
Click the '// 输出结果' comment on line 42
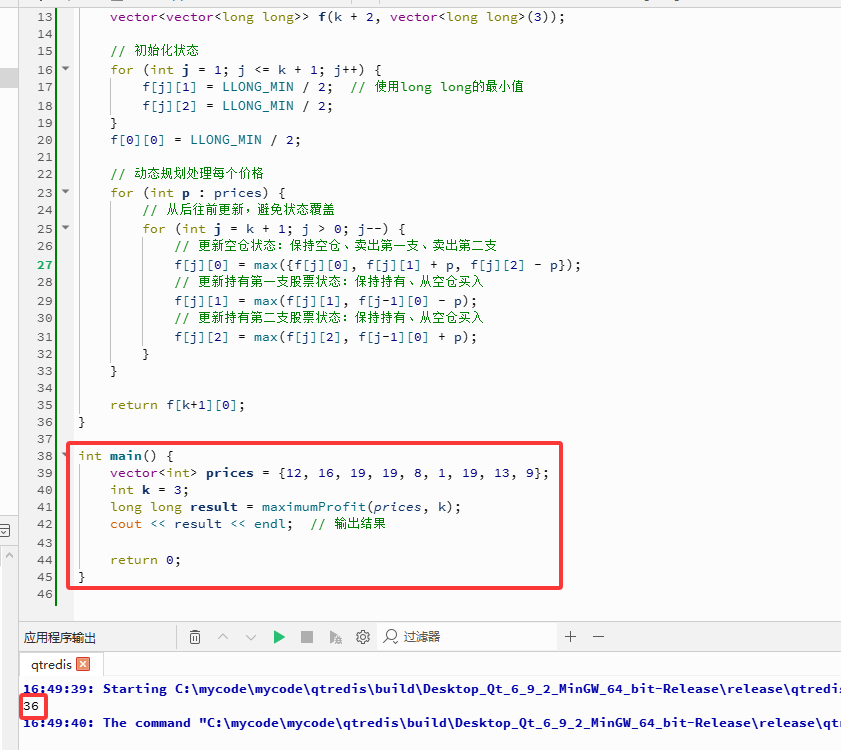click(348, 524)
